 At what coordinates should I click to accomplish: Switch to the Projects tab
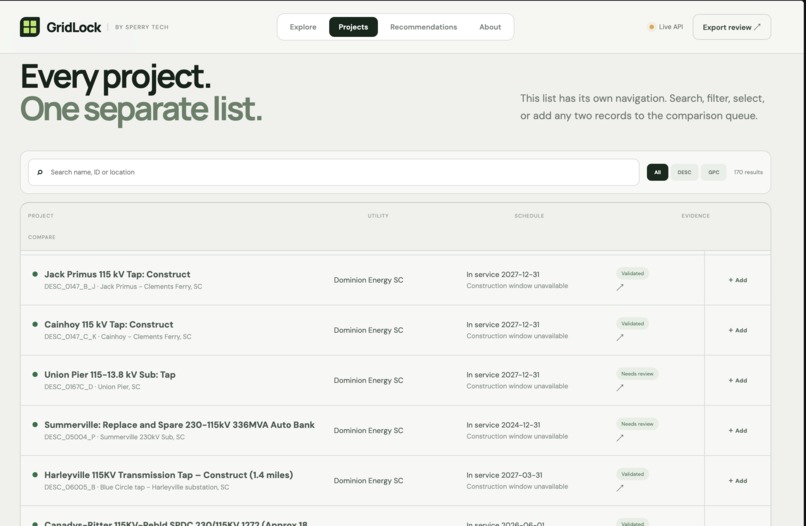[x=353, y=27]
